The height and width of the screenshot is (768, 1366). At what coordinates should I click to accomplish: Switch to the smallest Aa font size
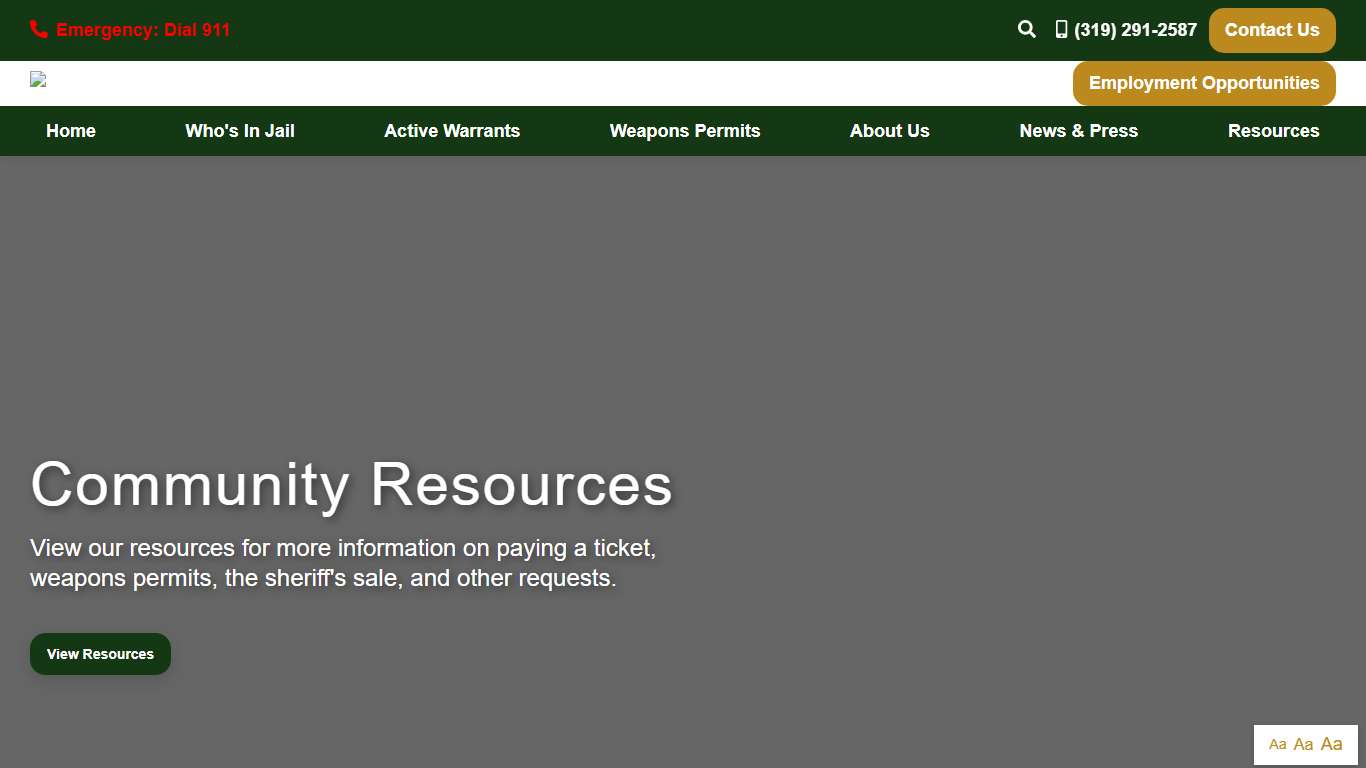coord(1277,745)
